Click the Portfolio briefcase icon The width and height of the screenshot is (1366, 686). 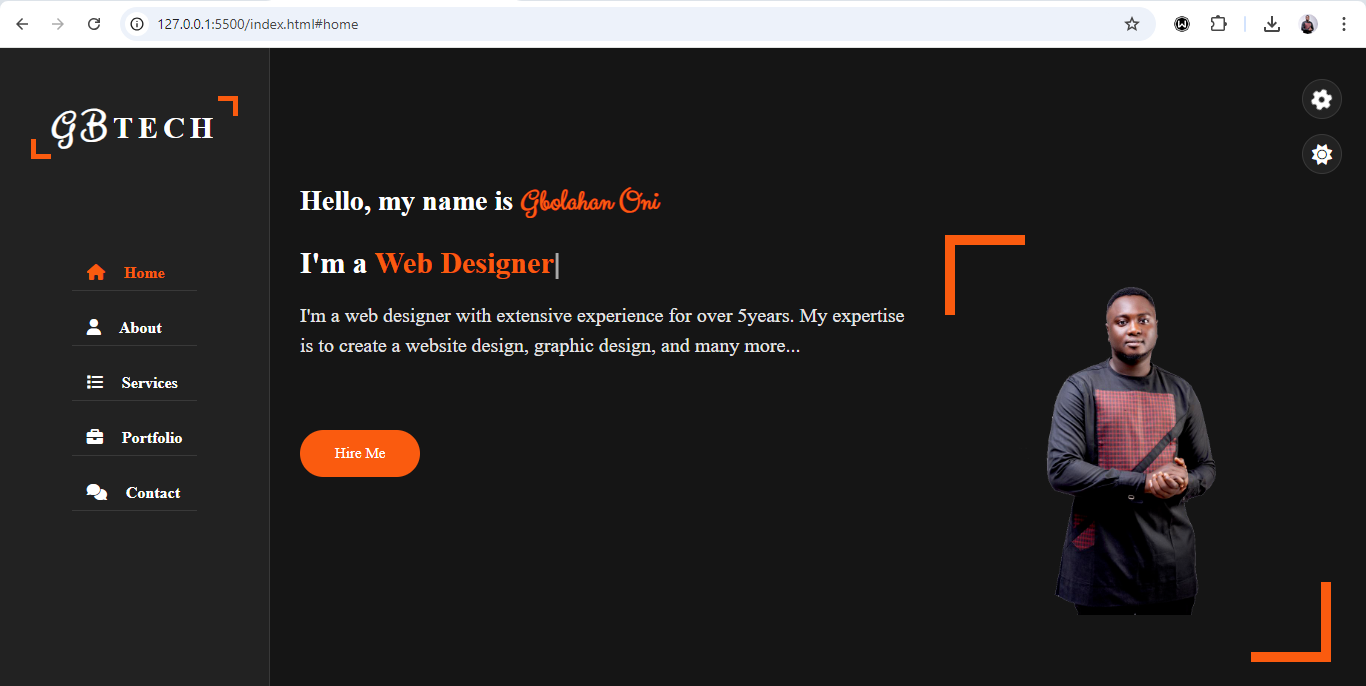(x=95, y=437)
